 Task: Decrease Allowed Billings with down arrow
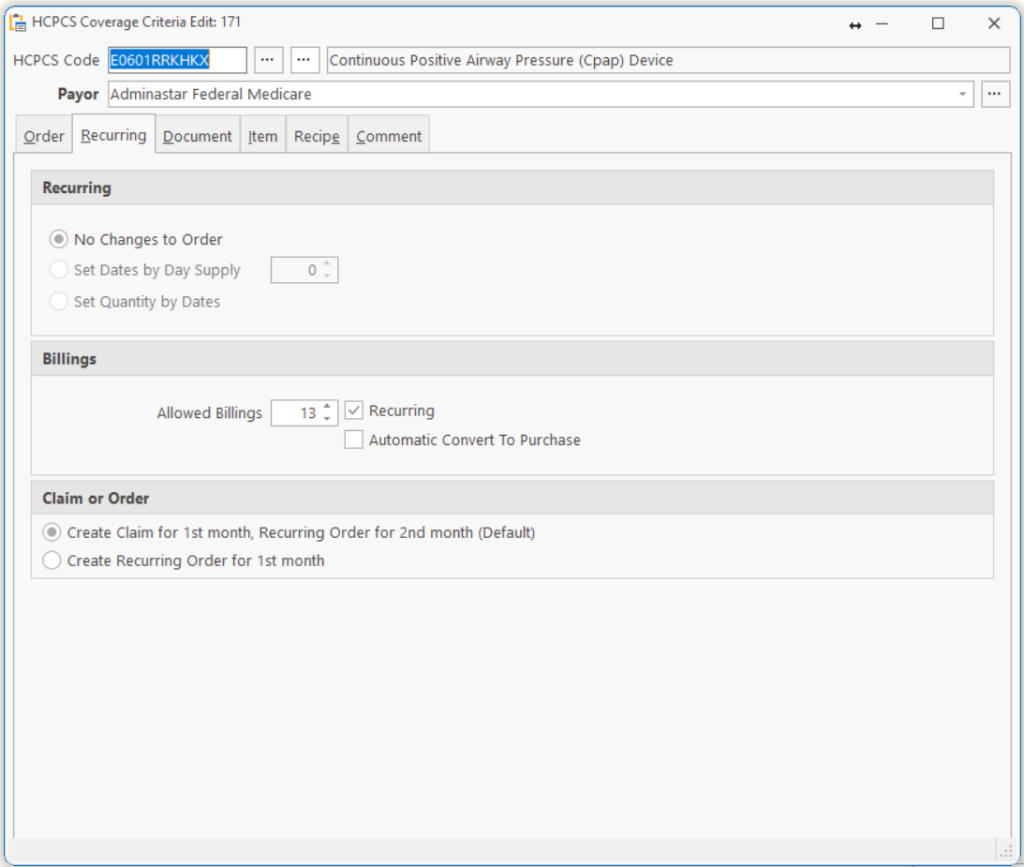327,418
